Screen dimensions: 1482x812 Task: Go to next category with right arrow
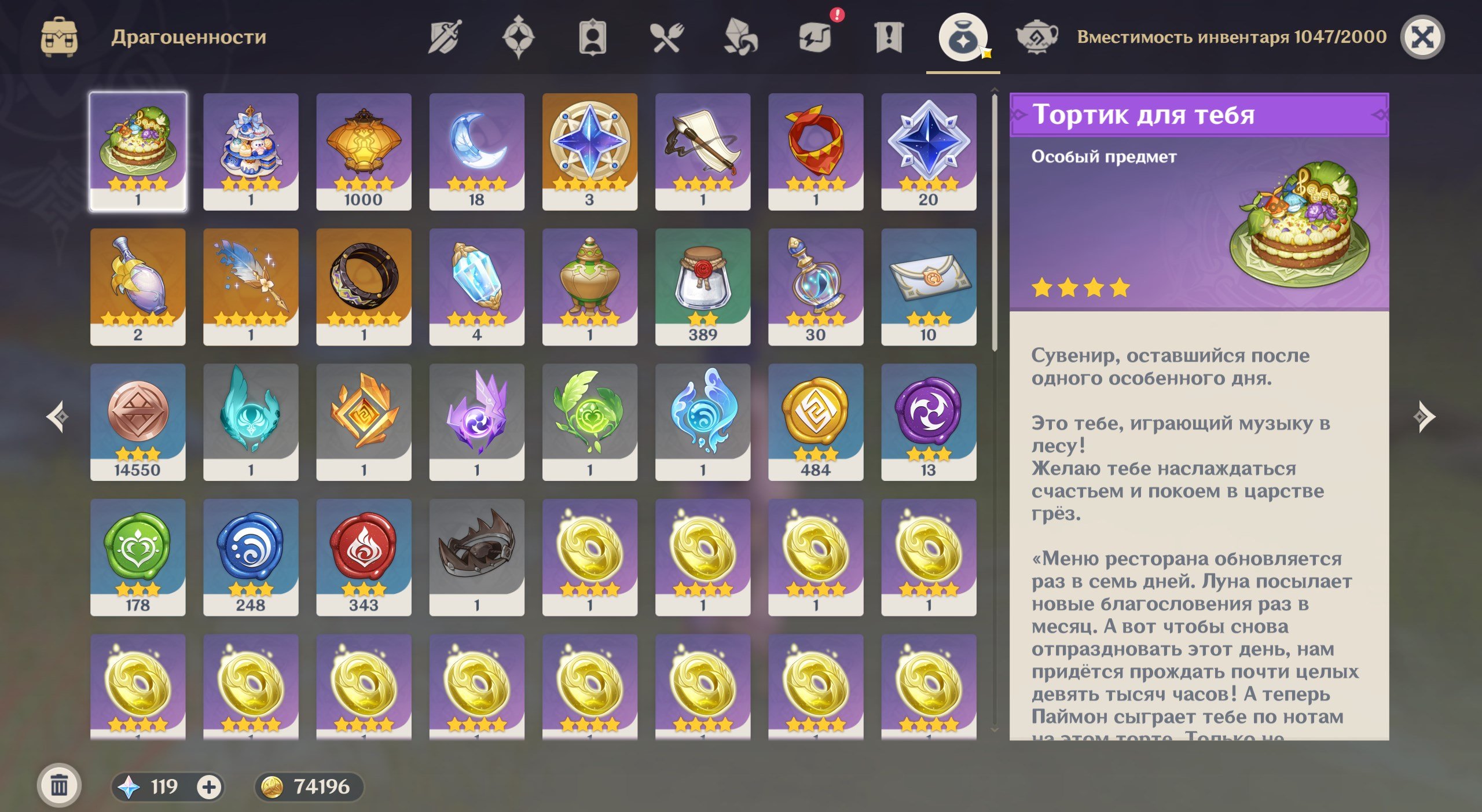1424,416
